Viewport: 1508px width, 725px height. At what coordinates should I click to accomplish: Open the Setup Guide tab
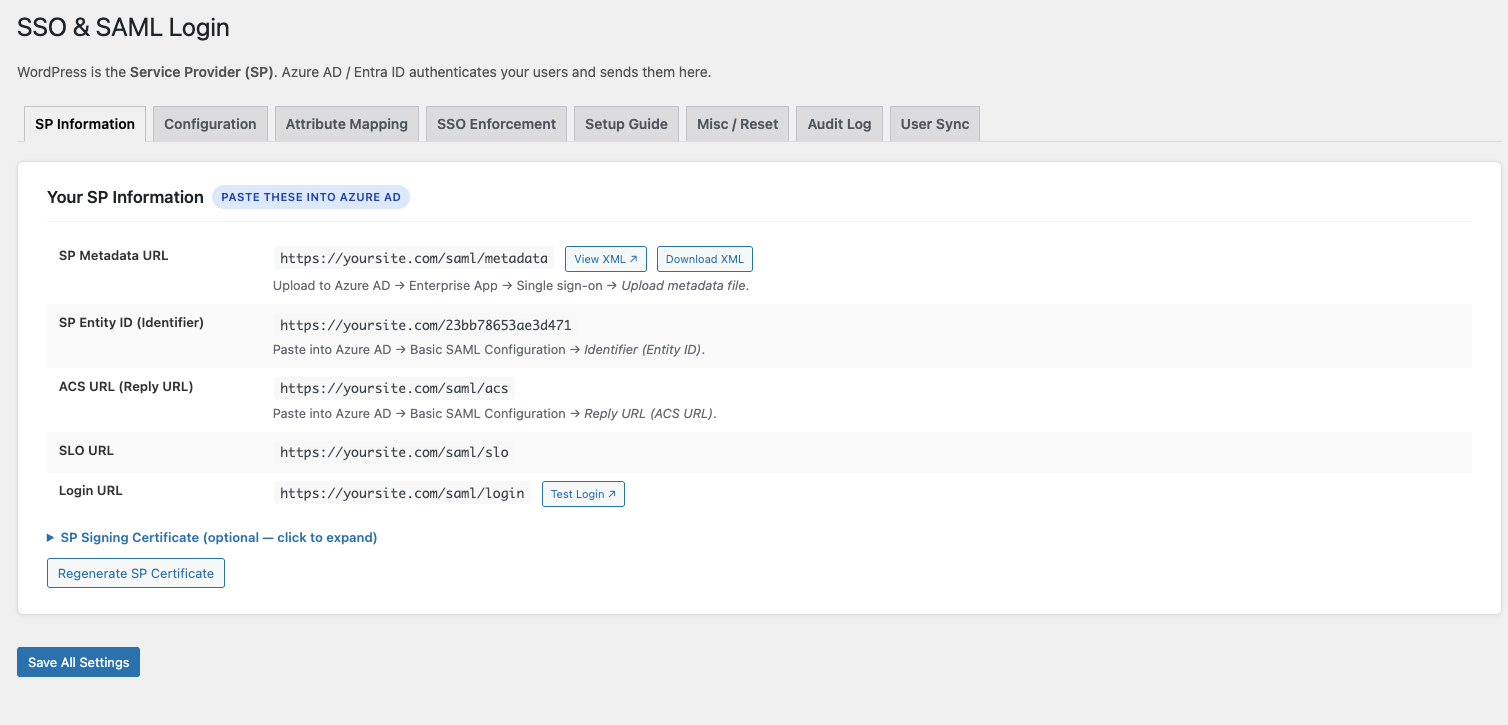(x=626, y=124)
